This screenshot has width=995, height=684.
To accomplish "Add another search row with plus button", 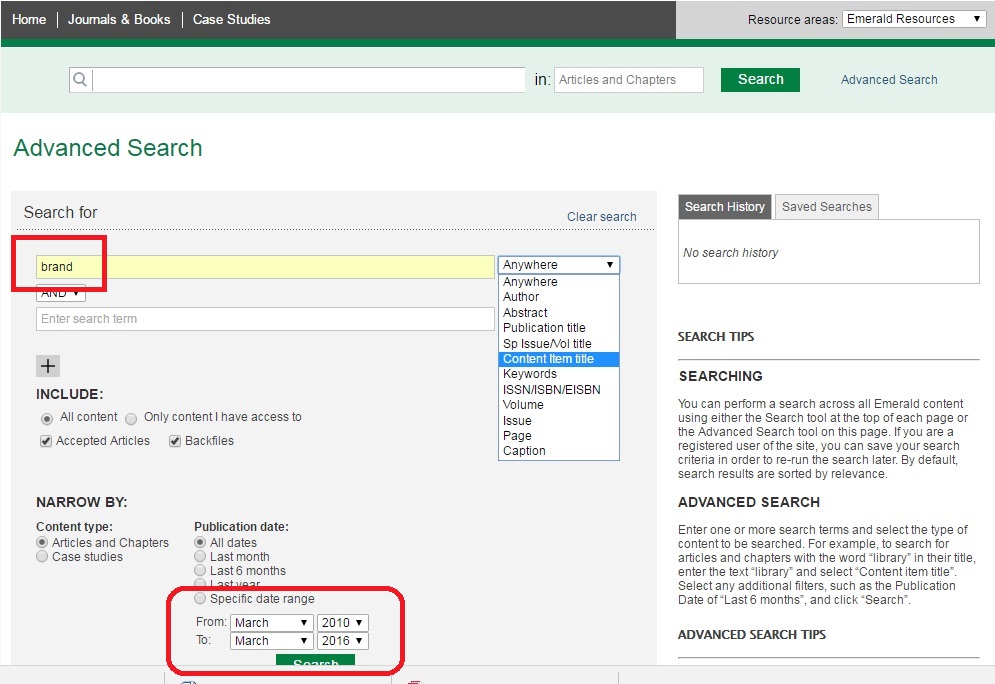I will point(48,366).
